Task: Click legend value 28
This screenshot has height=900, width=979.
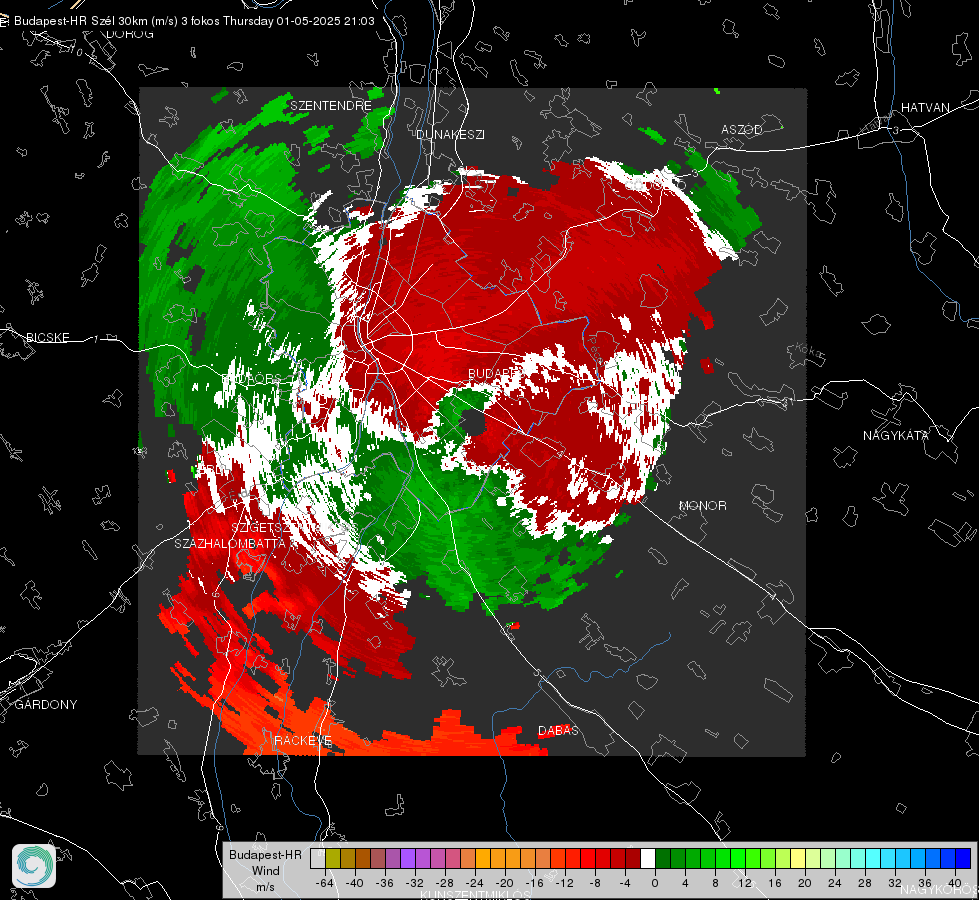Action: pyautogui.click(x=865, y=883)
